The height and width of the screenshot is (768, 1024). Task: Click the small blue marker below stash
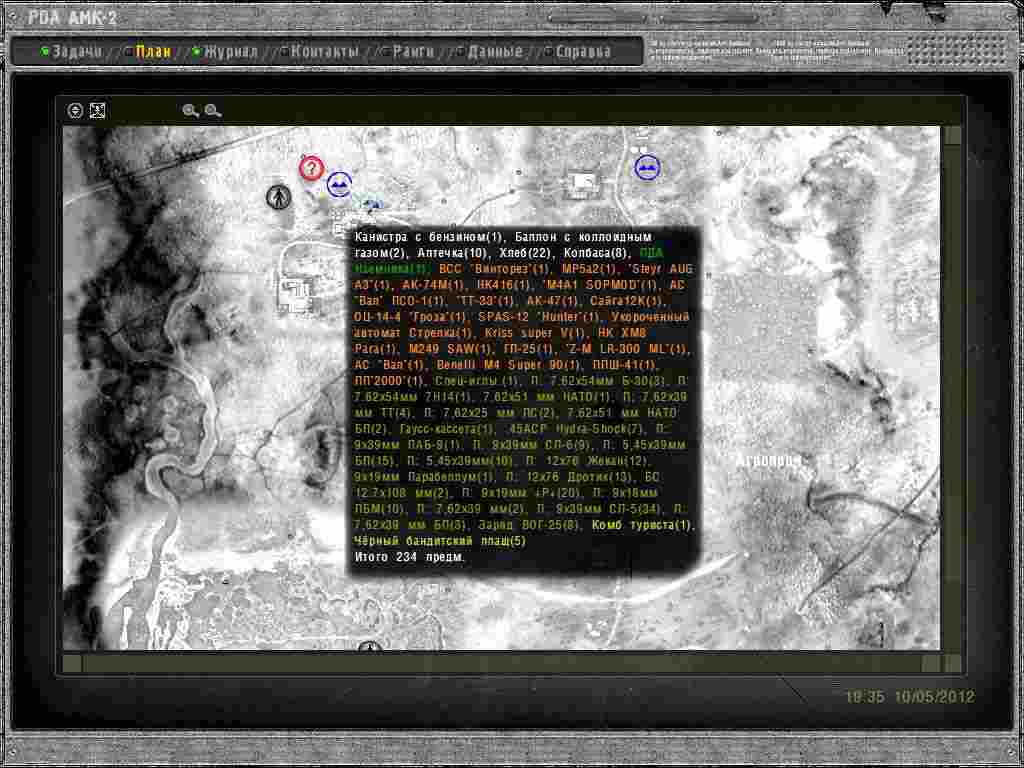[374, 204]
